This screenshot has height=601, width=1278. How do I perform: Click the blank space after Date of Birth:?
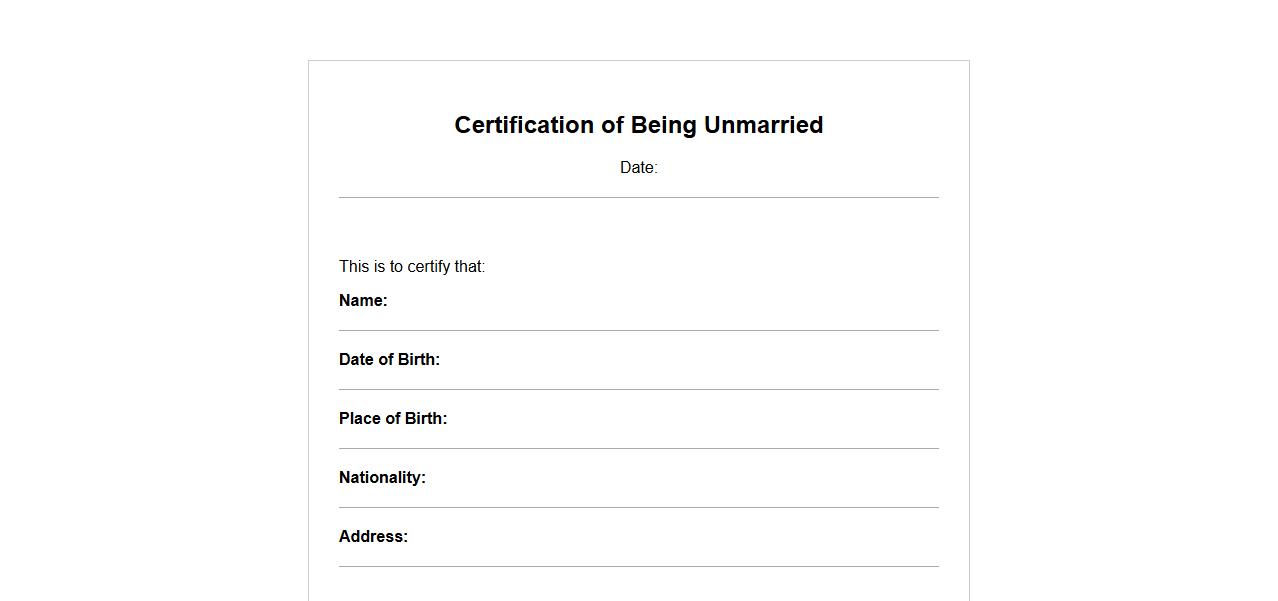click(x=690, y=360)
